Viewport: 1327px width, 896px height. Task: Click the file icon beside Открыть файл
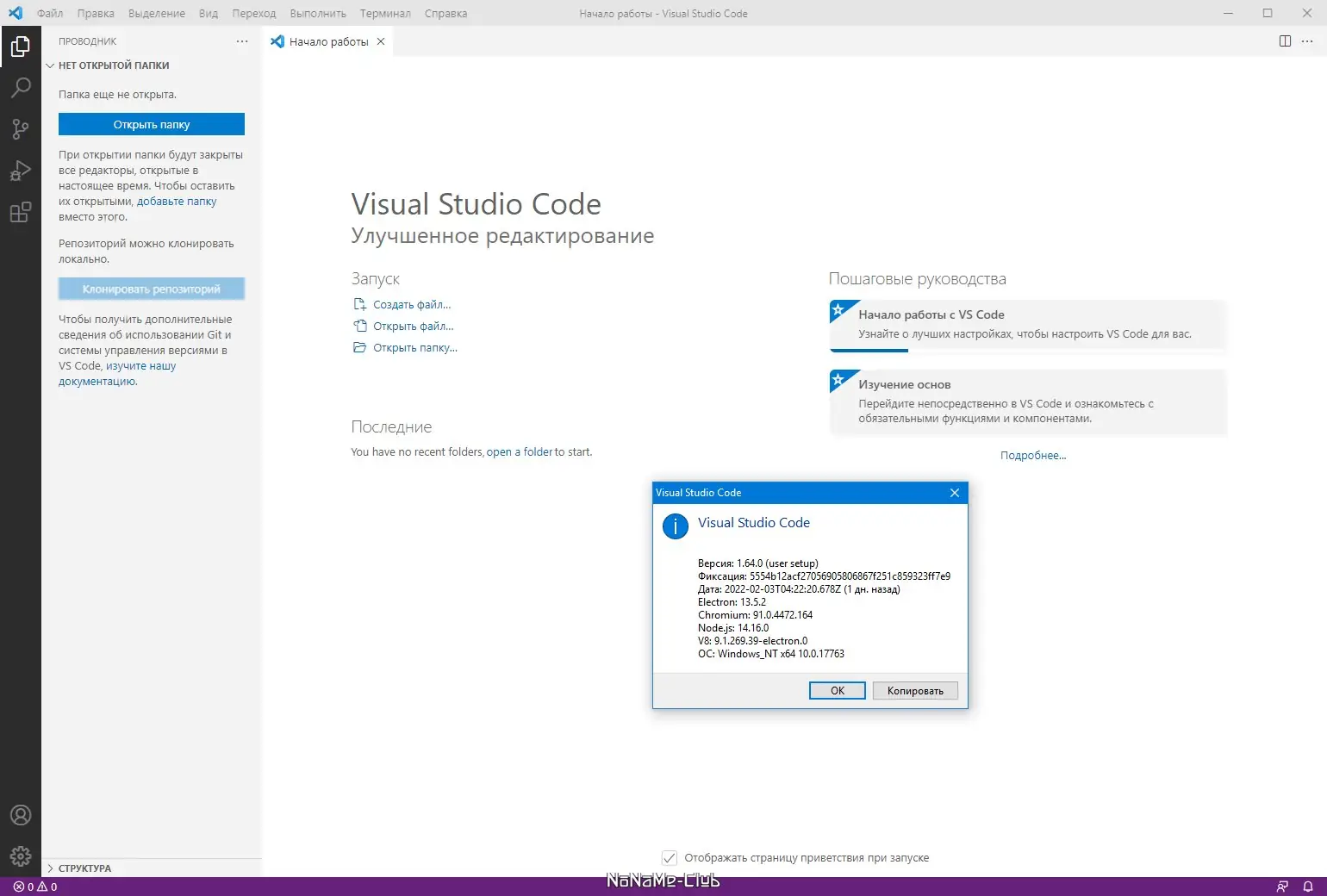pos(360,326)
